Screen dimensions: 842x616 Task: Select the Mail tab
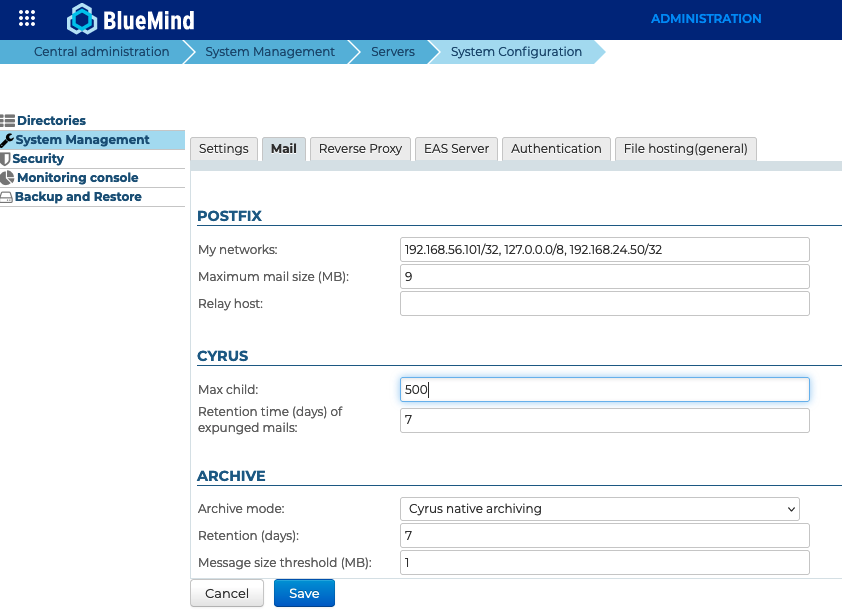284,149
